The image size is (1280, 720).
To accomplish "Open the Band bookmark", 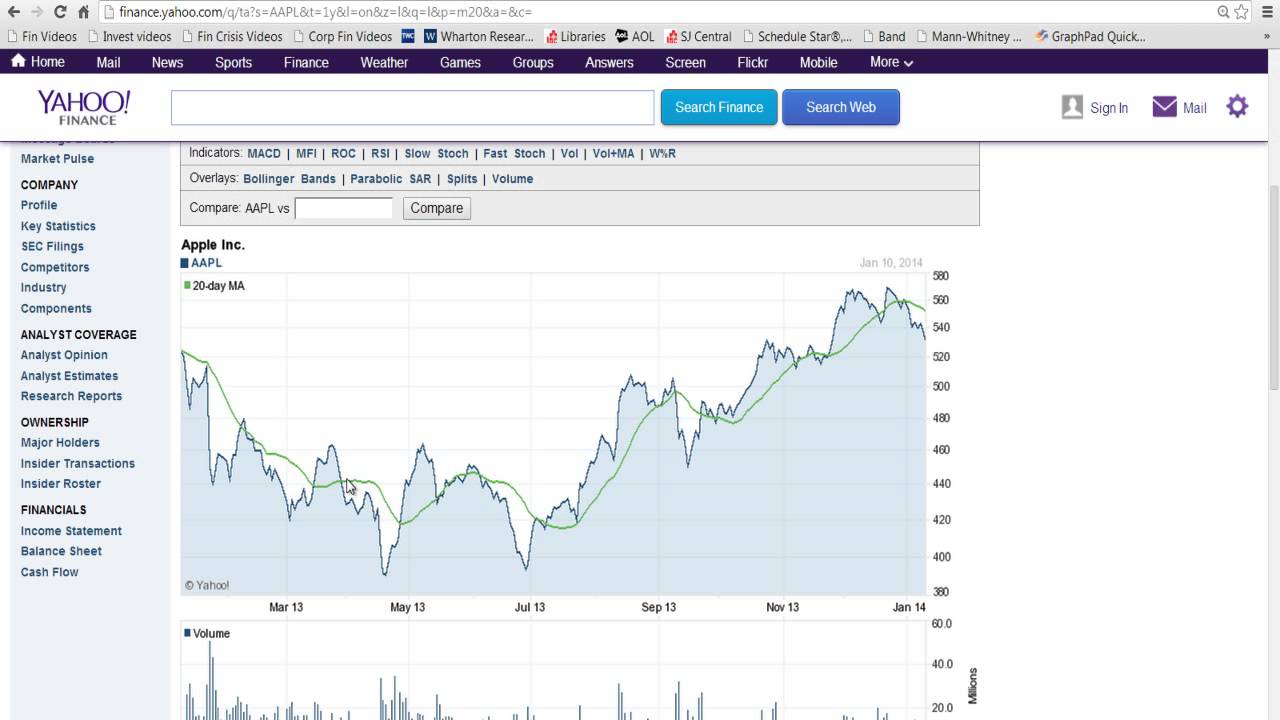I will point(883,36).
